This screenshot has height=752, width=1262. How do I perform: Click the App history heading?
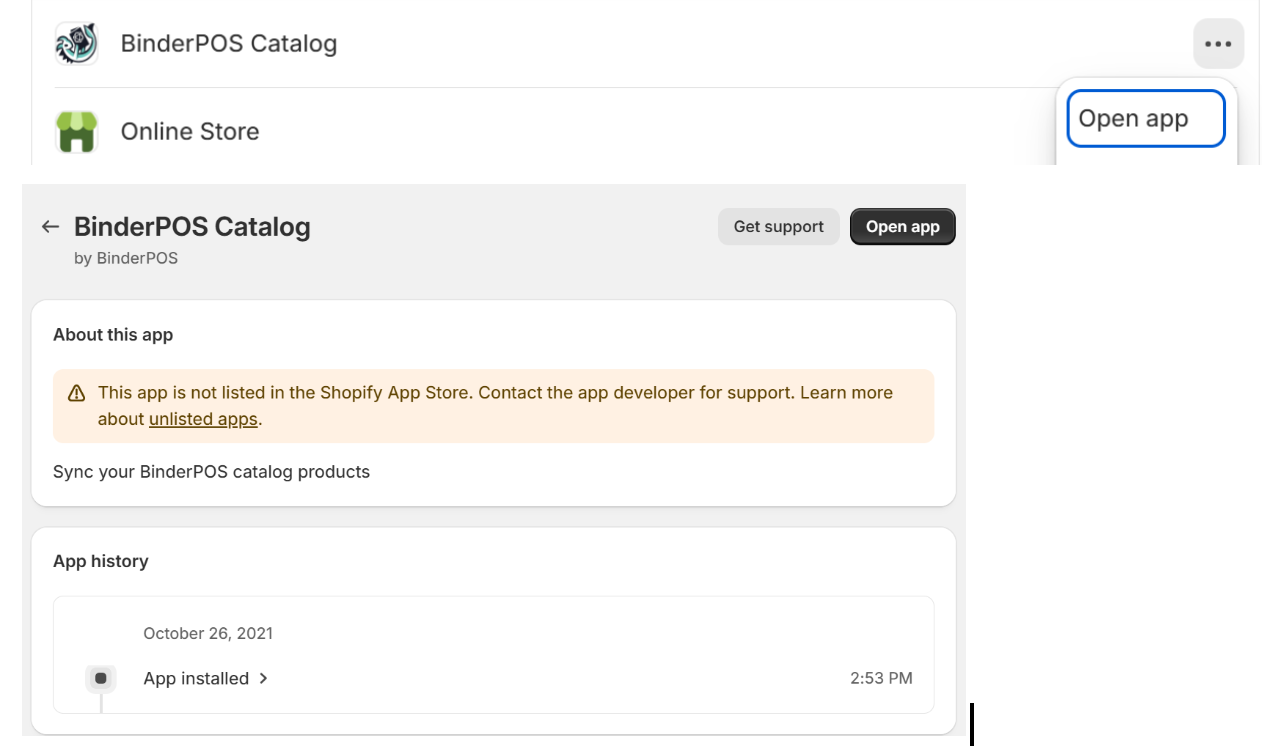pyautogui.click(x=101, y=561)
